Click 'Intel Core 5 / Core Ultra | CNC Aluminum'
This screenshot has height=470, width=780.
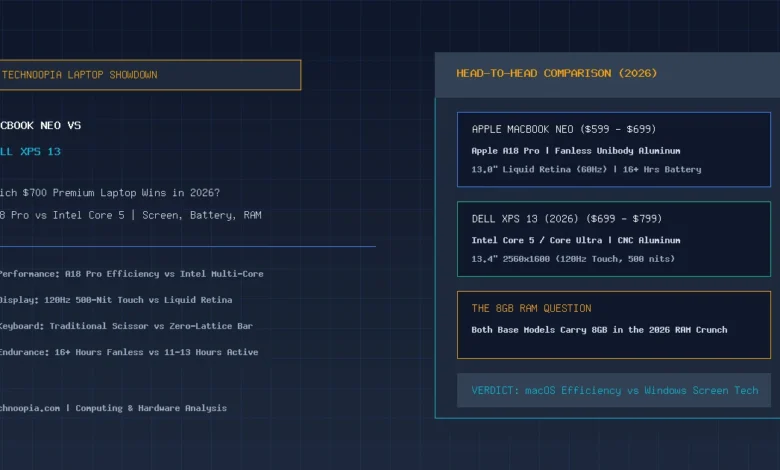pyautogui.click(x=576, y=240)
